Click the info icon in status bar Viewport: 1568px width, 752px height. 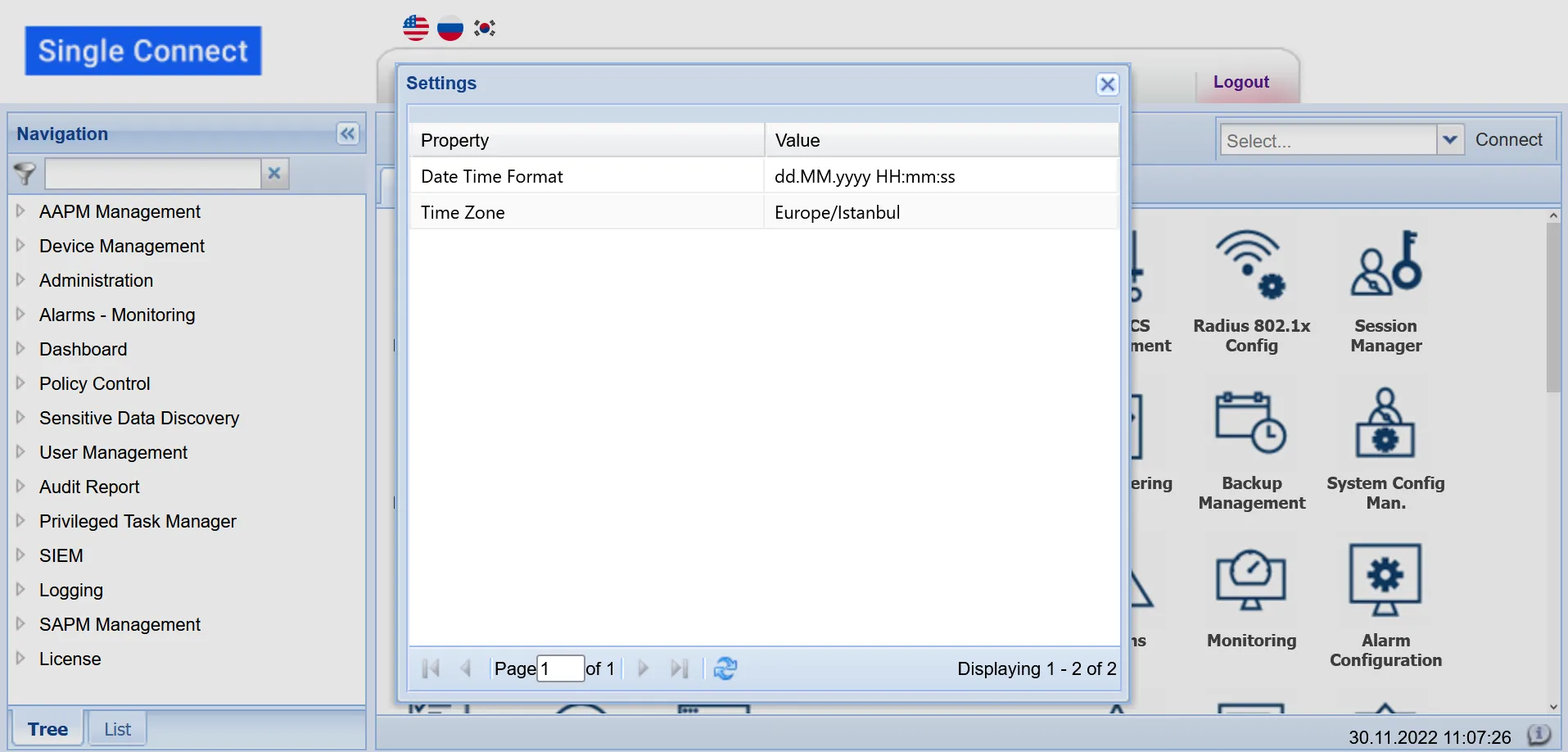tap(1539, 735)
